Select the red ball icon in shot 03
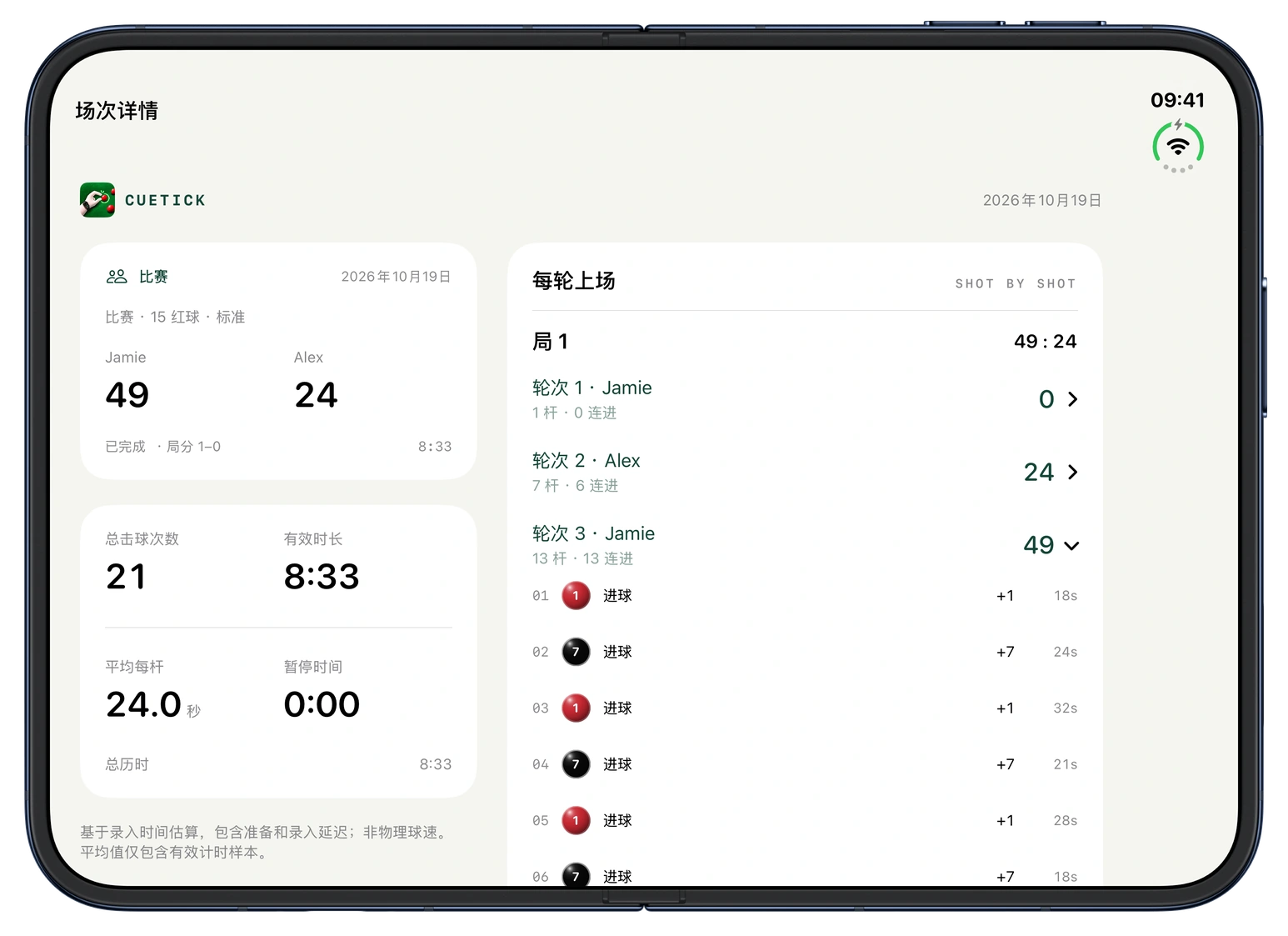This screenshot has height=936, width=1288. coord(576,708)
